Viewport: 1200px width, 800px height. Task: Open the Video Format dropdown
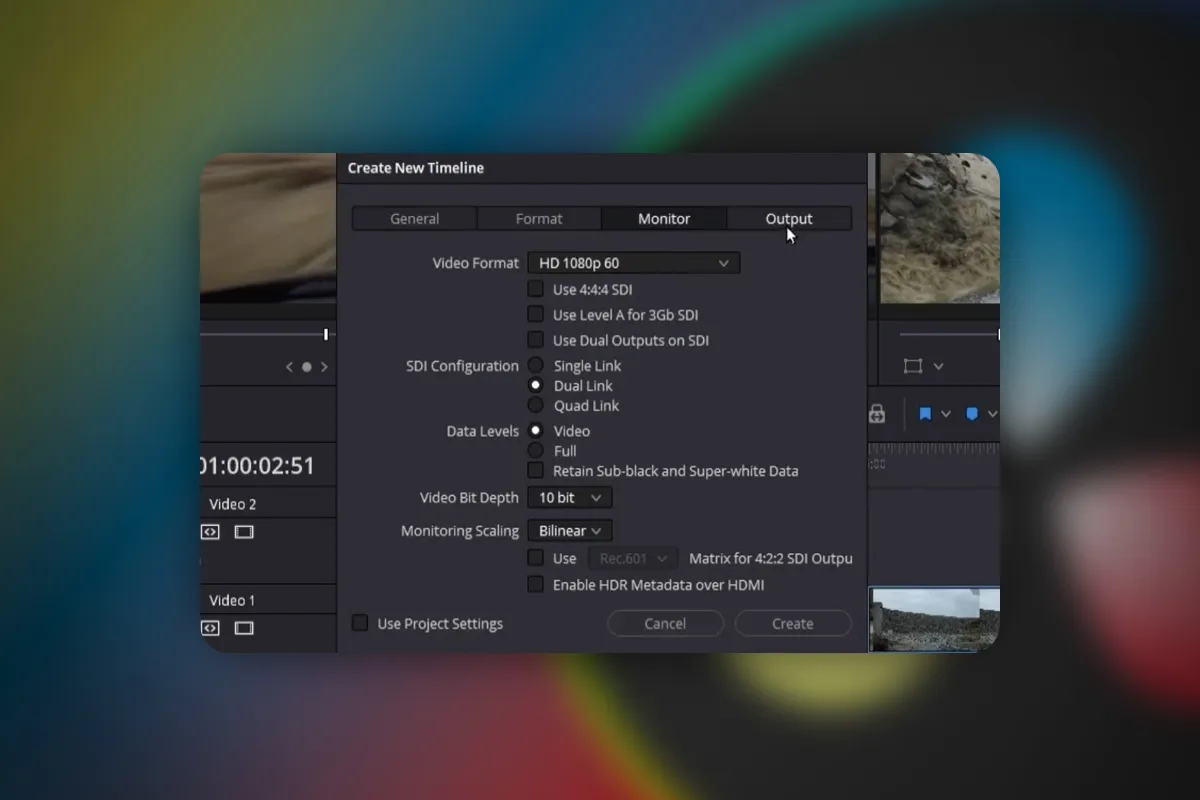click(x=634, y=263)
